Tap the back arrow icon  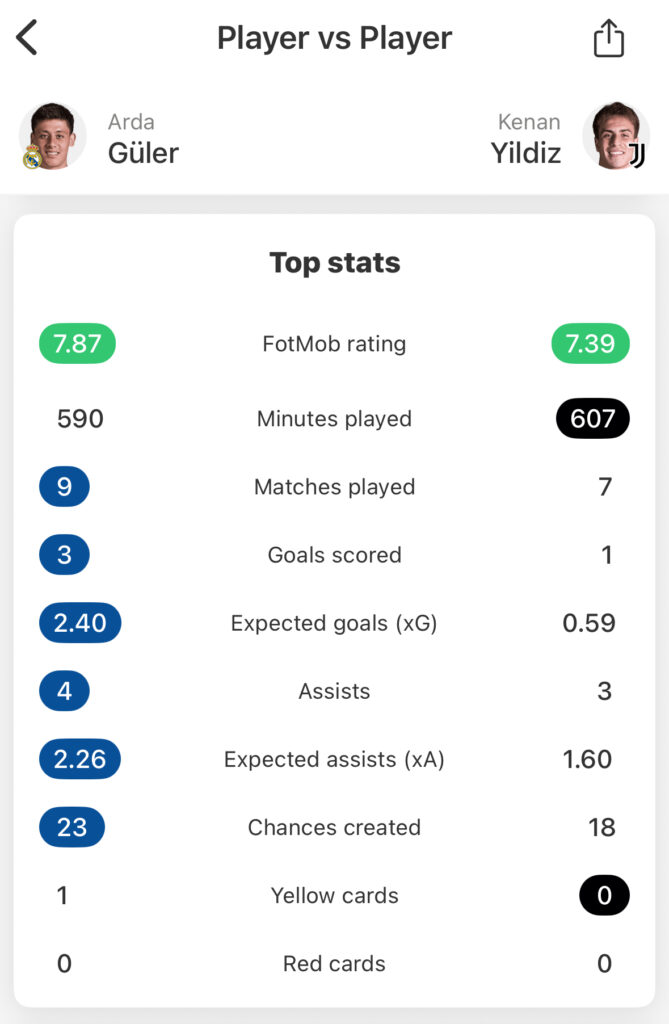27,38
